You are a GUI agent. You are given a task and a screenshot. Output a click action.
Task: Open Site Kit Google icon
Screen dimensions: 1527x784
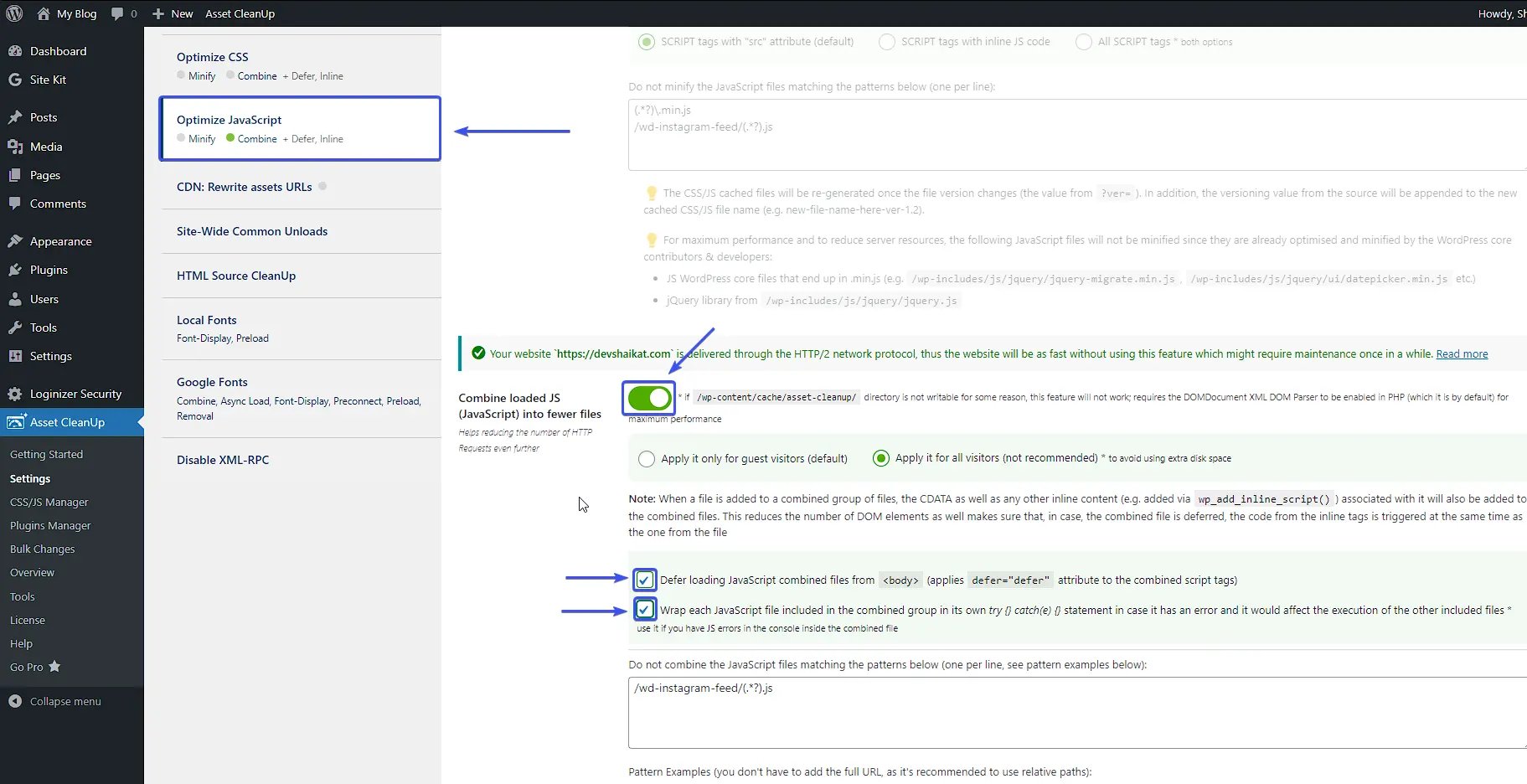point(15,80)
